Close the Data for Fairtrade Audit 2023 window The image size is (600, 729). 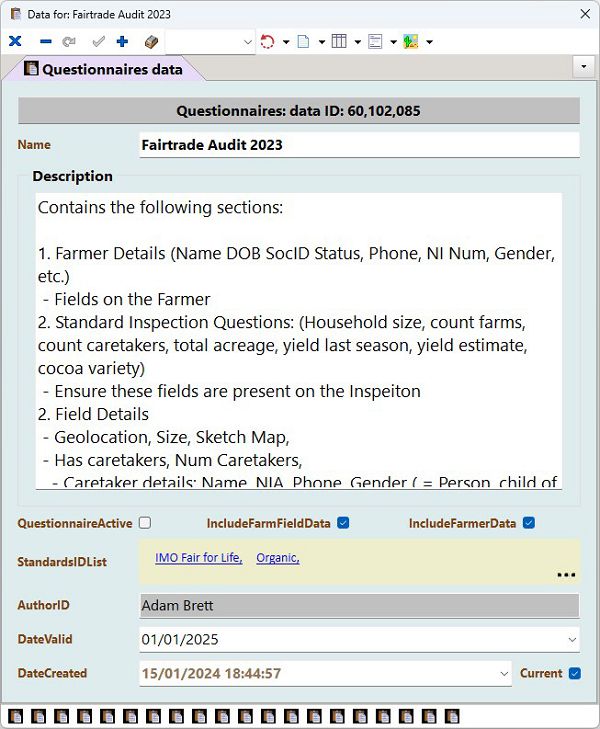585,14
